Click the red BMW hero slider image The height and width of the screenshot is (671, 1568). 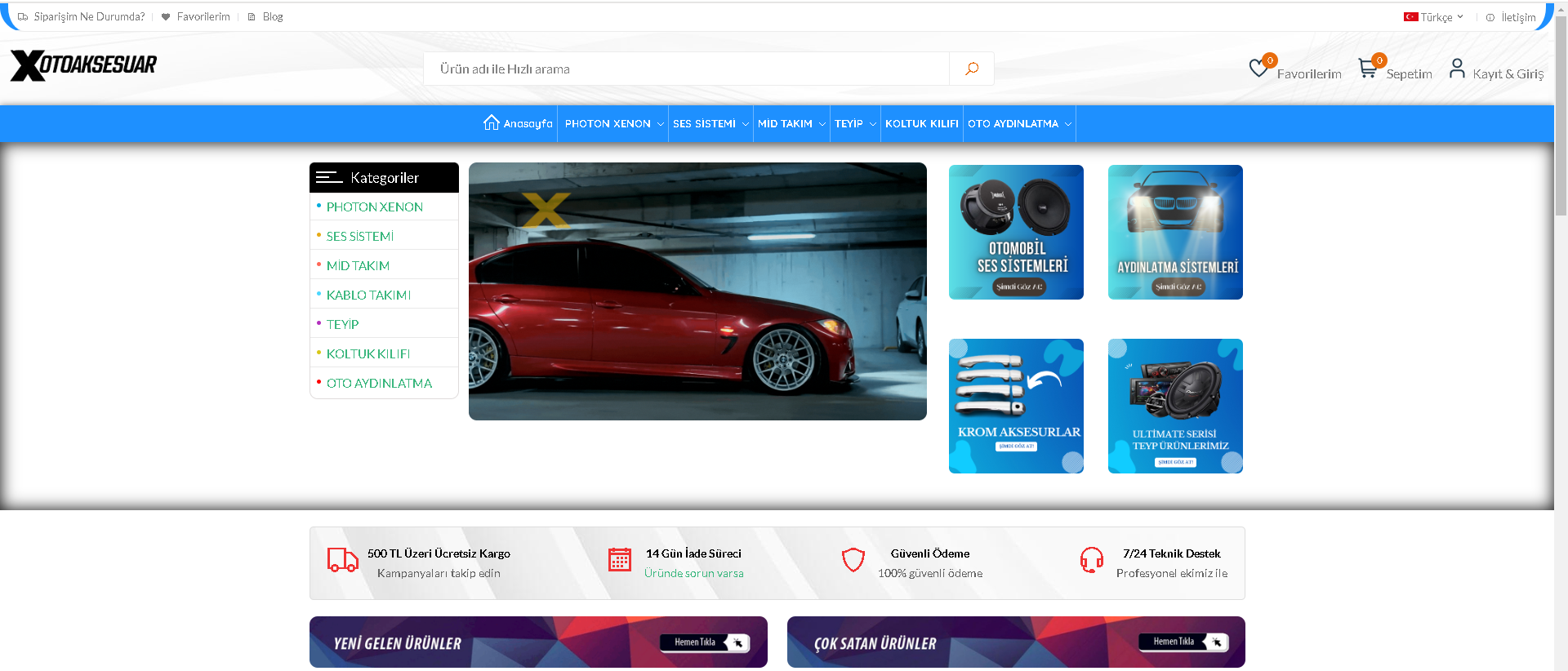point(697,291)
